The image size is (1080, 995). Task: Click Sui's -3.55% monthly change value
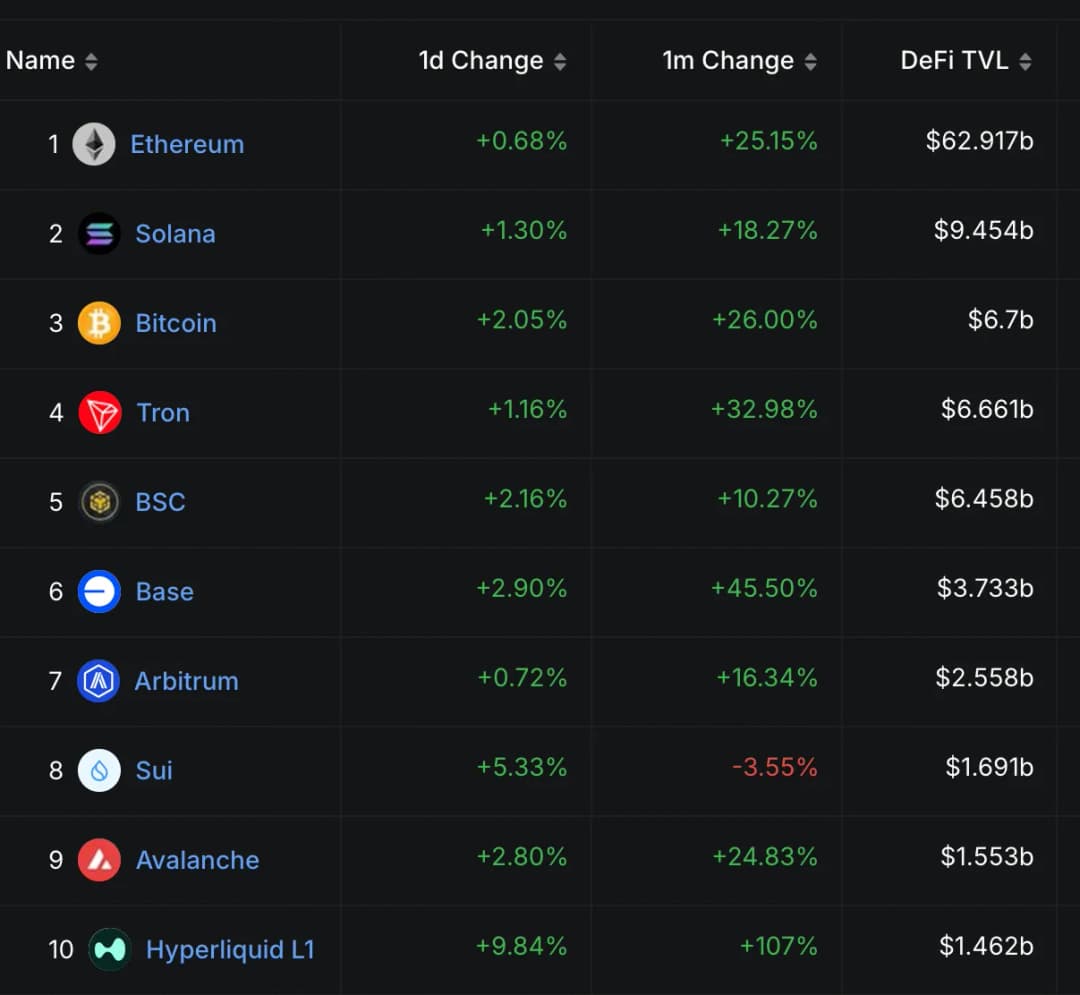coord(775,767)
